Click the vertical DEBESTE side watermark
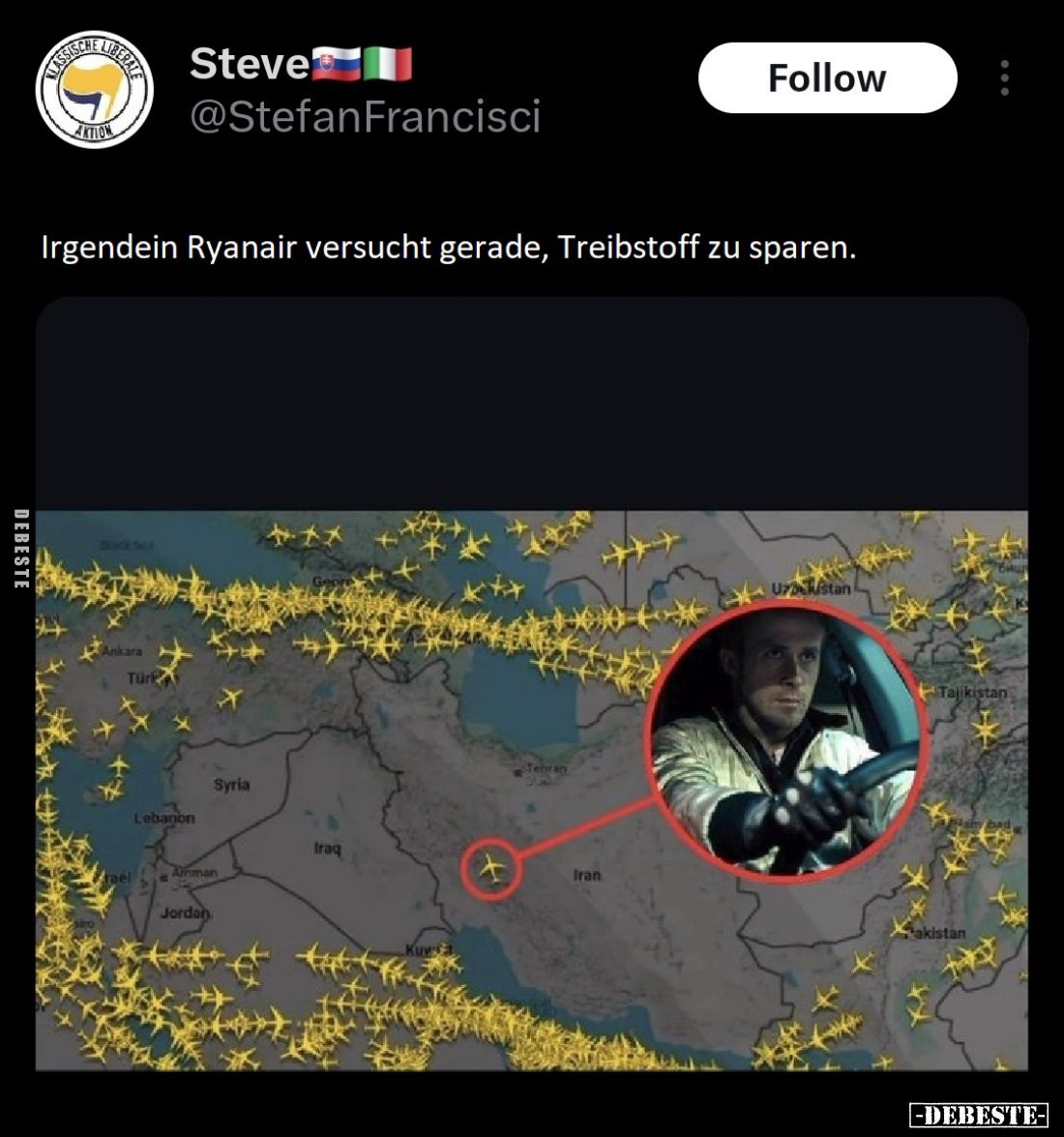Image resolution: width=1064 pixels, height=1137 pixels. point(21,549)
